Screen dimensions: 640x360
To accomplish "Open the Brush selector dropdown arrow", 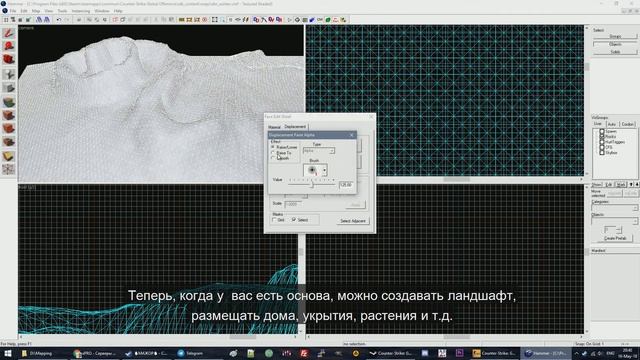I will coord(324,170).
